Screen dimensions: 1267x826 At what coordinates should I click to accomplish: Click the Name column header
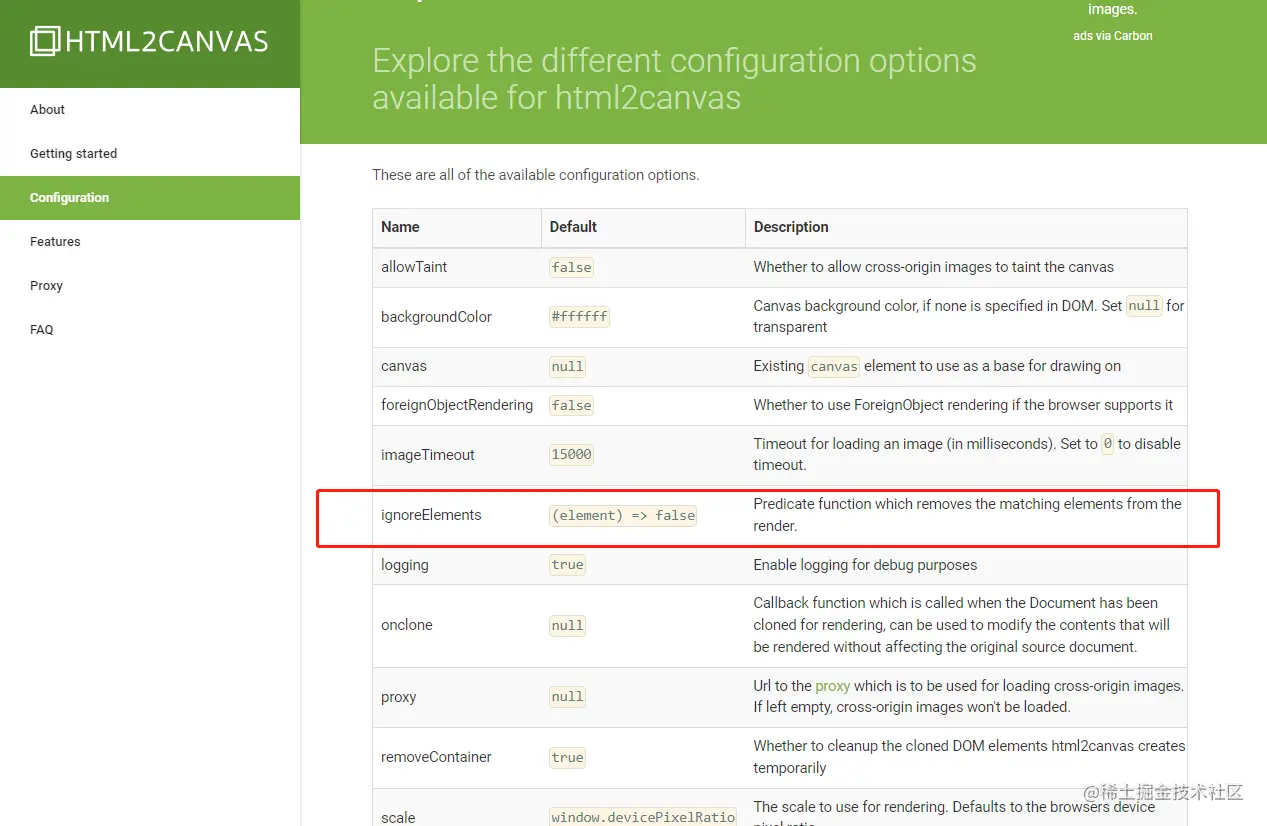point(400,227)
